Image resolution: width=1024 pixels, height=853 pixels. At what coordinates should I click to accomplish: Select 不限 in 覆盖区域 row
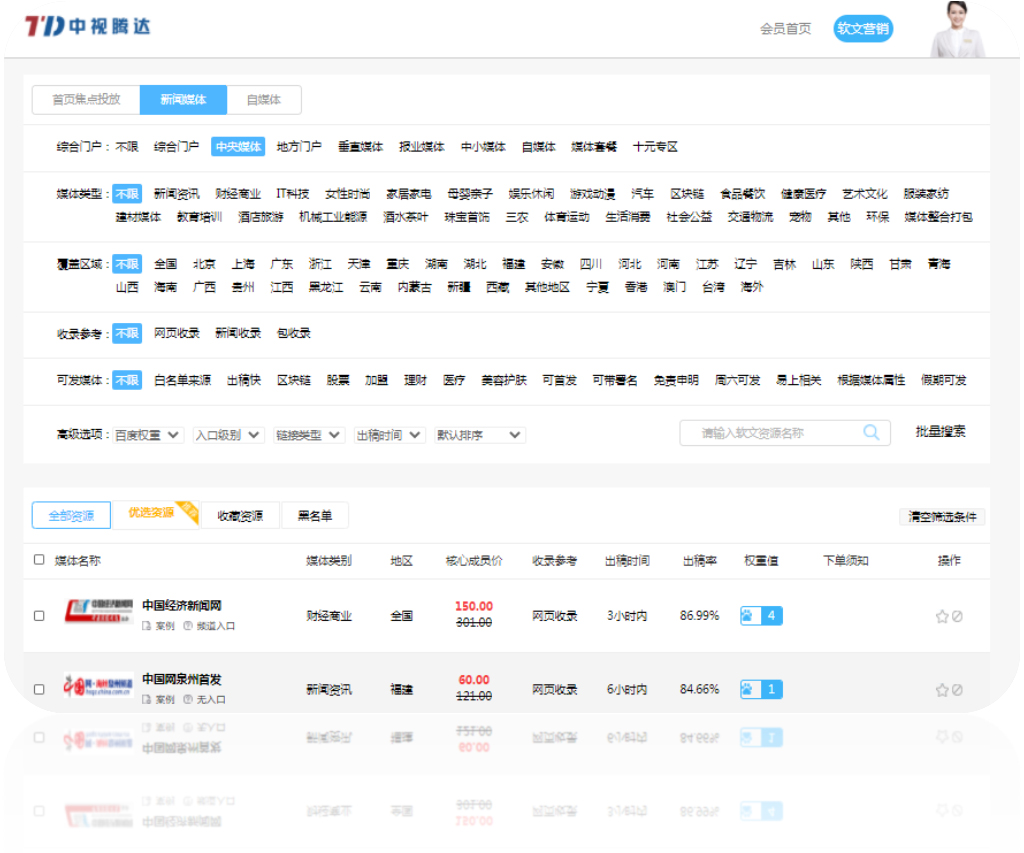[x=127, y=264]
